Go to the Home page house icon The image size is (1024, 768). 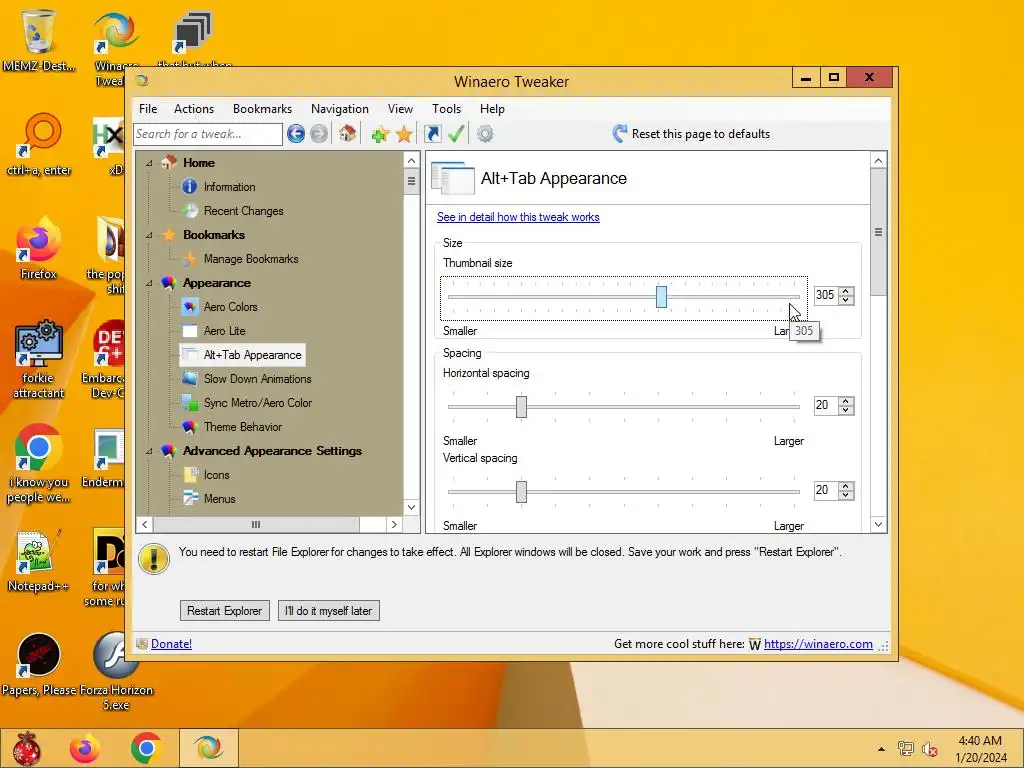(347, 134)
